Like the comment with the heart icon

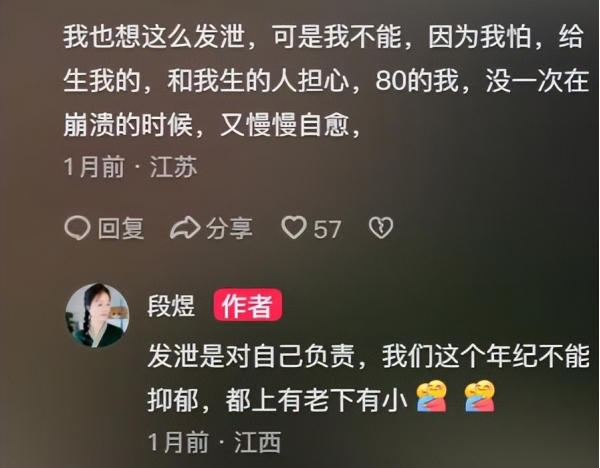click(x=294, y=228)
